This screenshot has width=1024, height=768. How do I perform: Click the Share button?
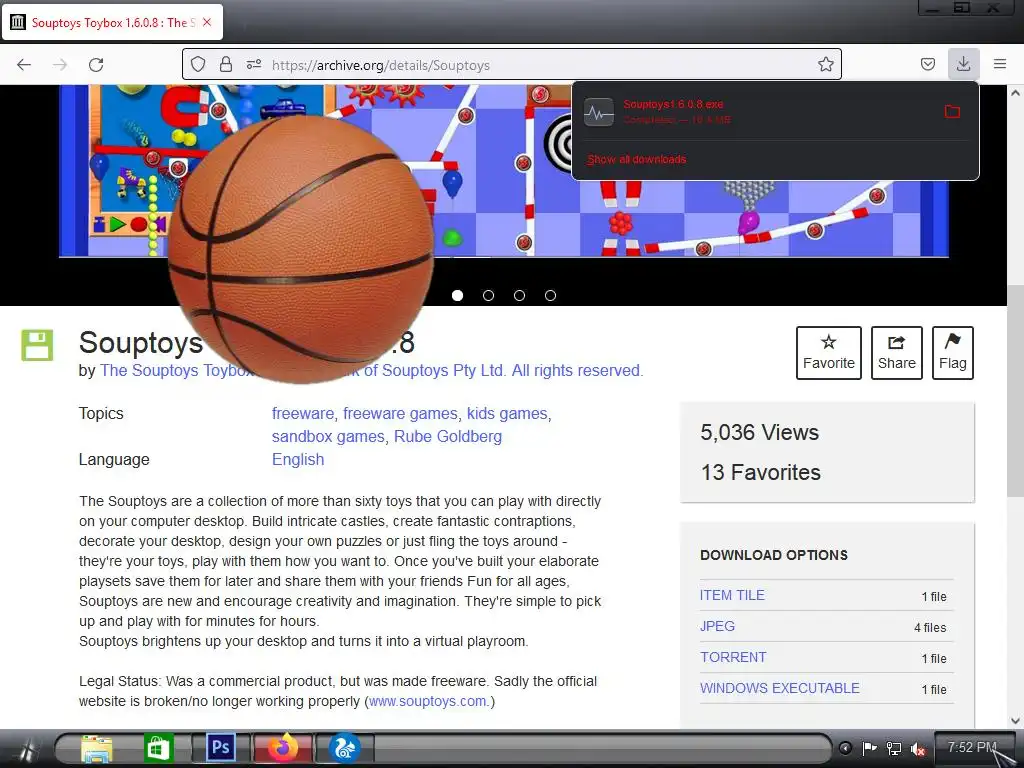click(x=897, y=353)
